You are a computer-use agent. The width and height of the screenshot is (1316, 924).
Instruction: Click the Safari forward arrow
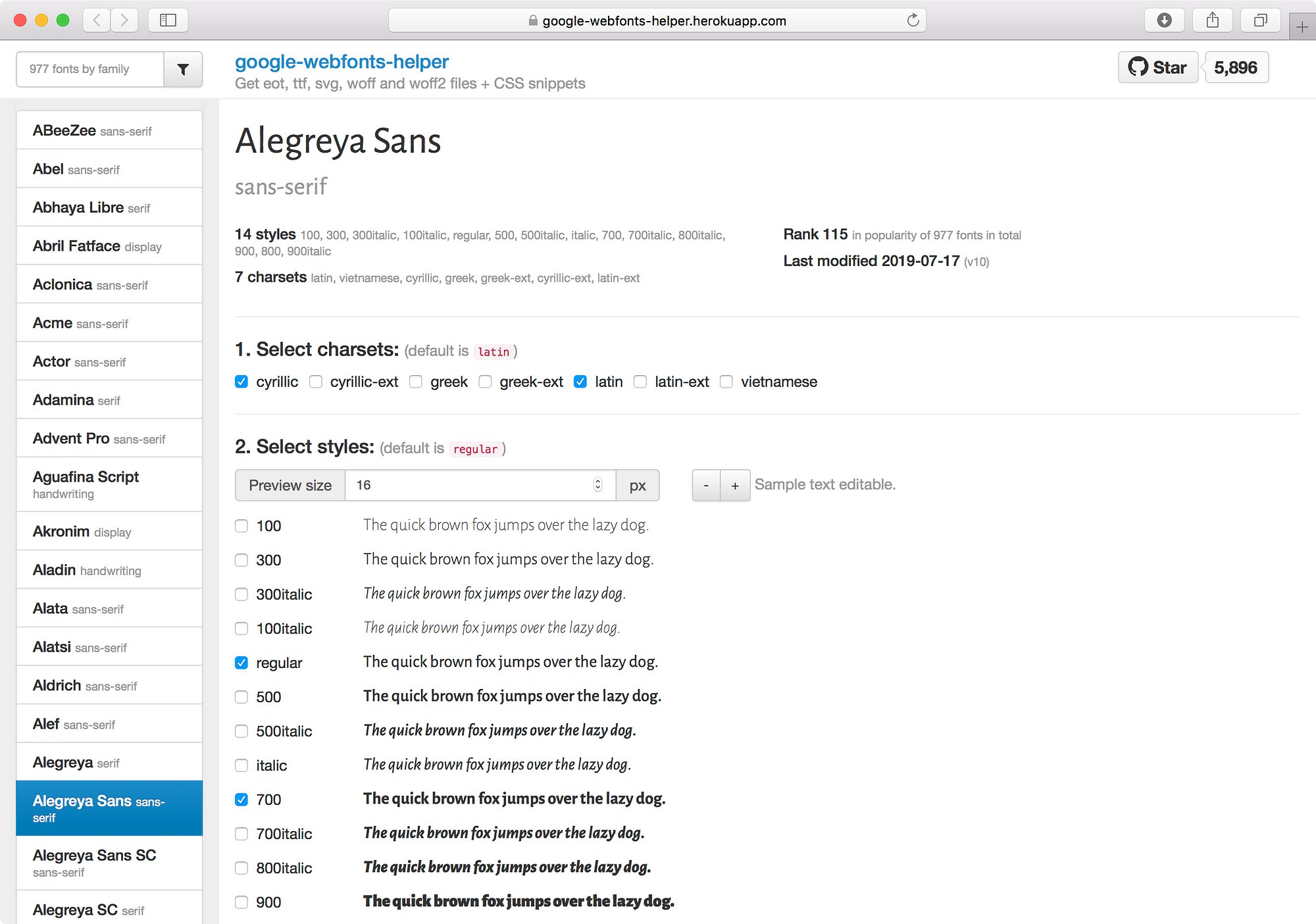pos(124,20)
